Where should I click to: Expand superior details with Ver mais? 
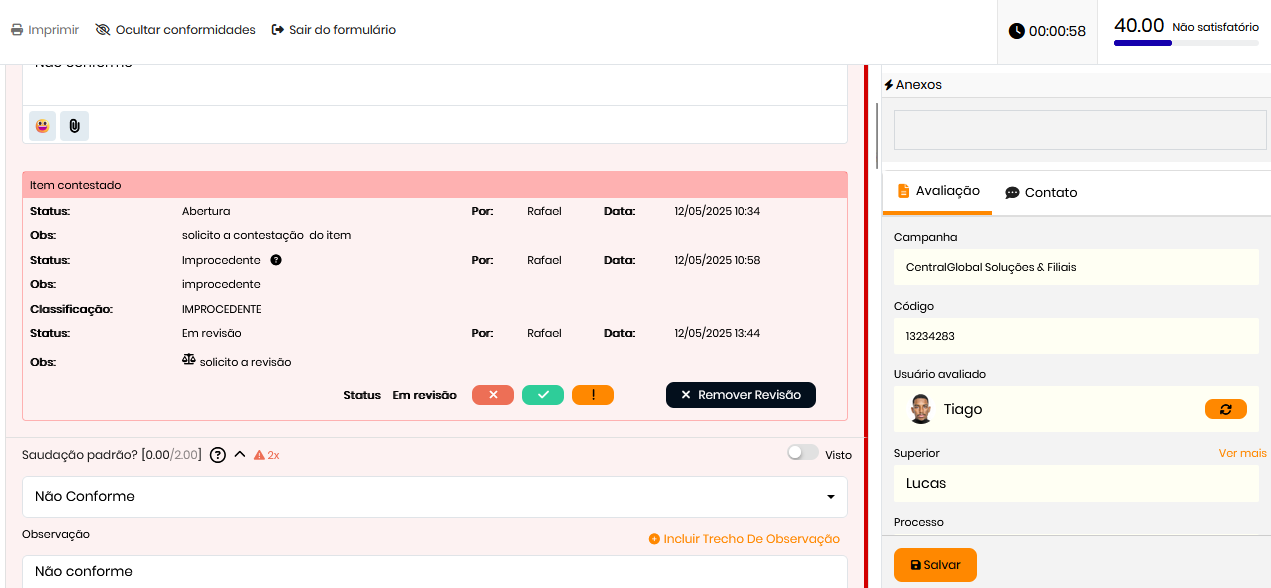click(1242, 453)
